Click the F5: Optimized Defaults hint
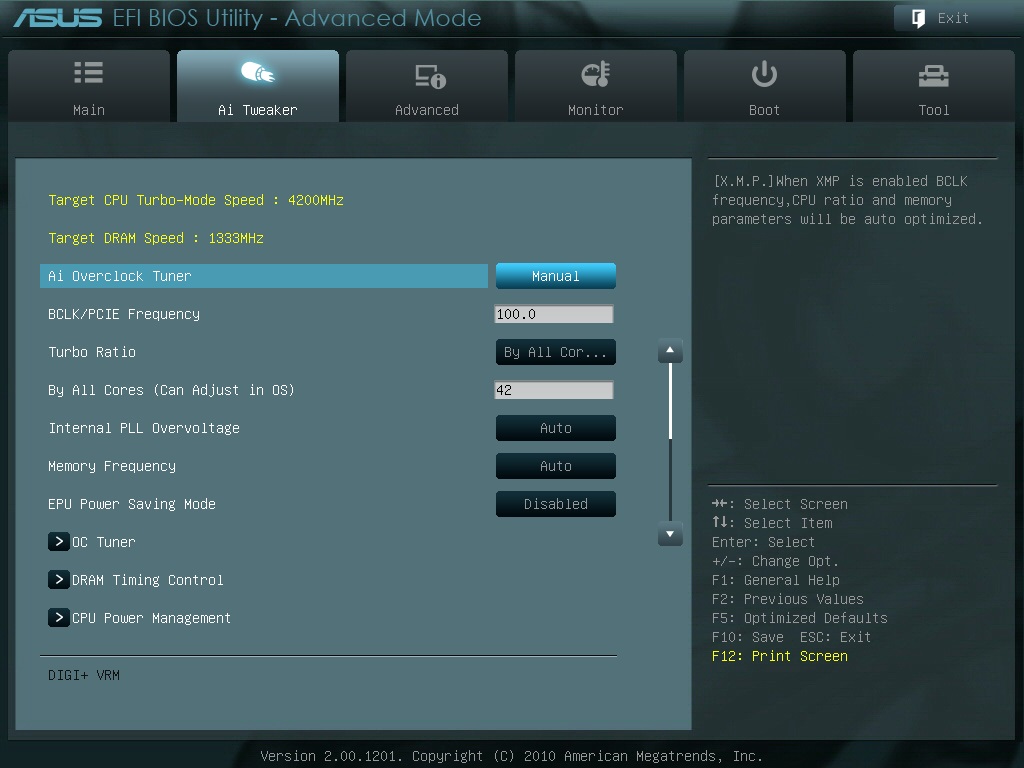 (x=799, y=618)
